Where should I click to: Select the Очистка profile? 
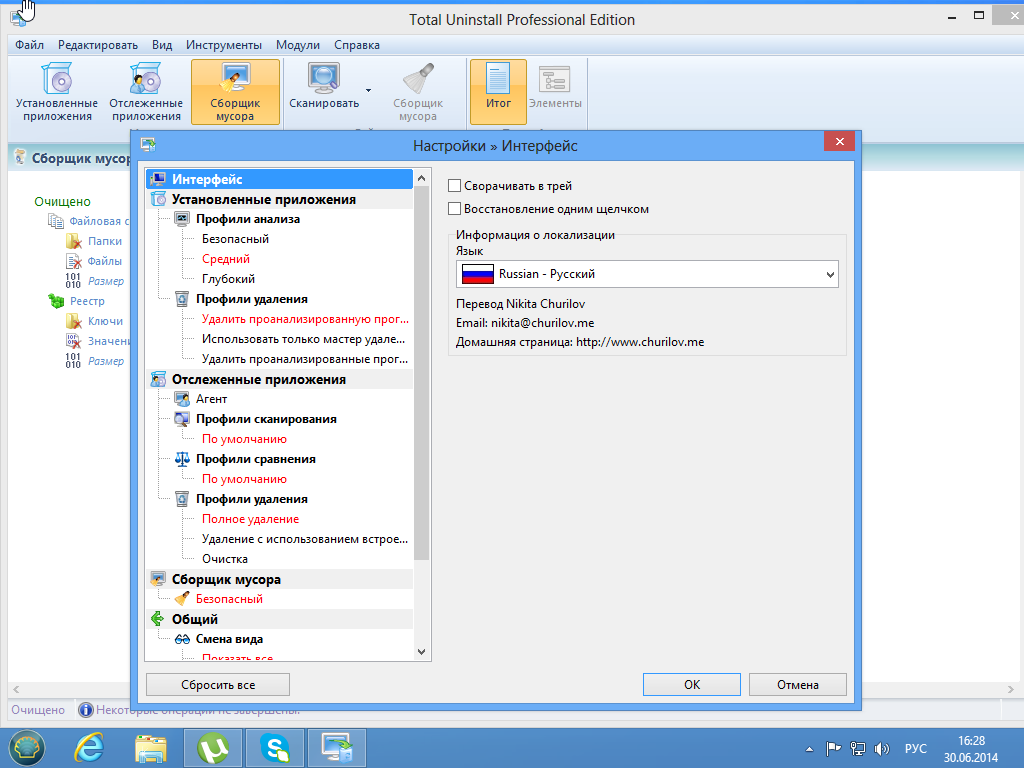(x=225, y=559)
